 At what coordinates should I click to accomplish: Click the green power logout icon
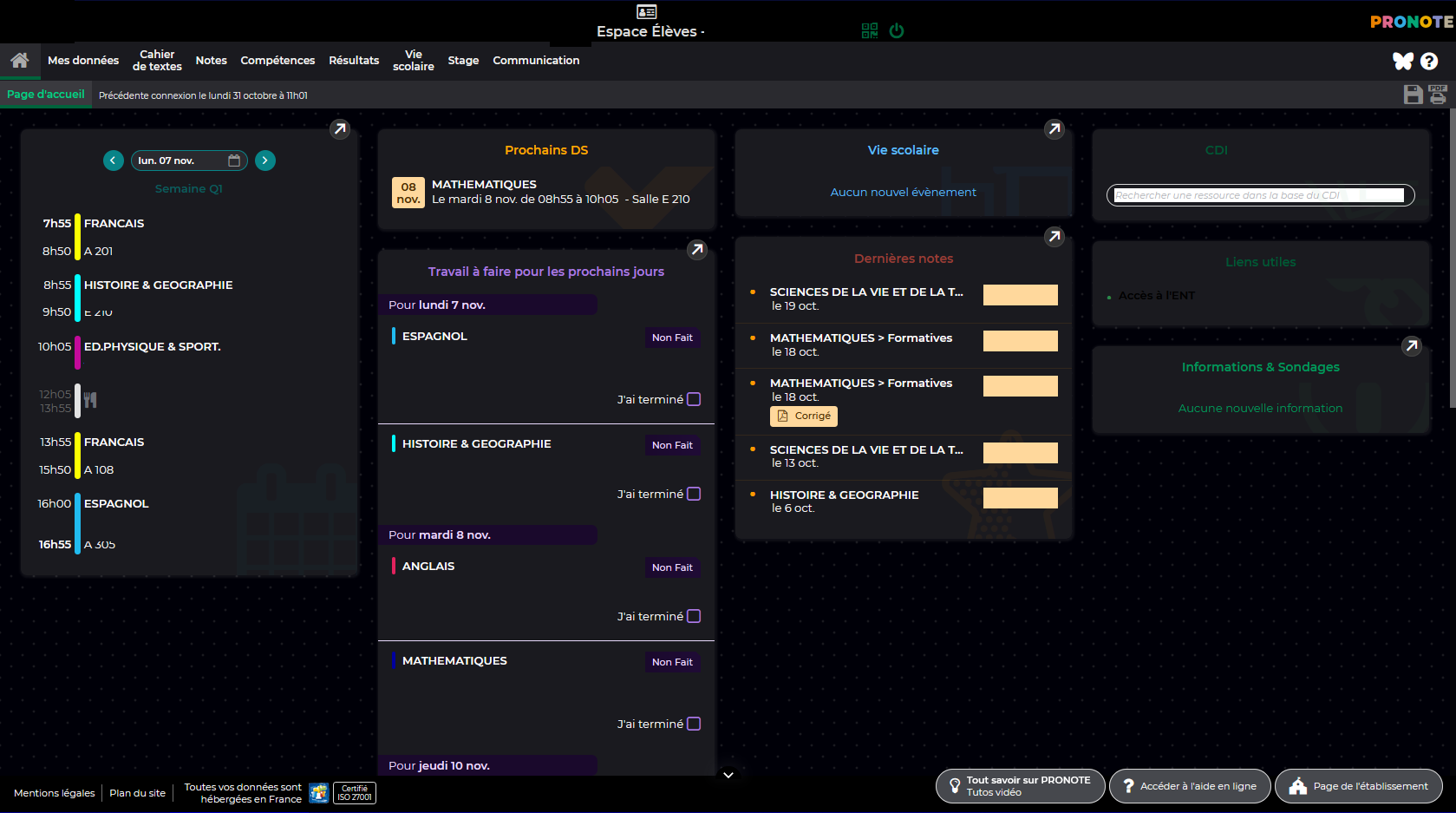897,31
